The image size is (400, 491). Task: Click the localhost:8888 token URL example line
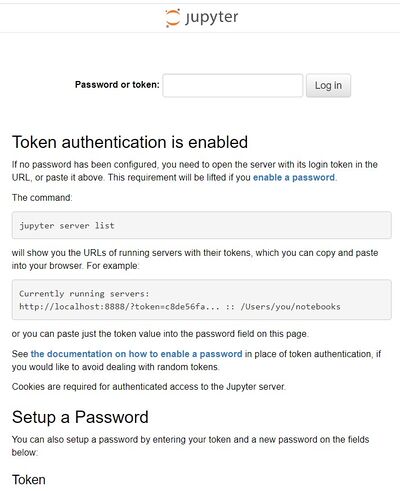point(180,307)
